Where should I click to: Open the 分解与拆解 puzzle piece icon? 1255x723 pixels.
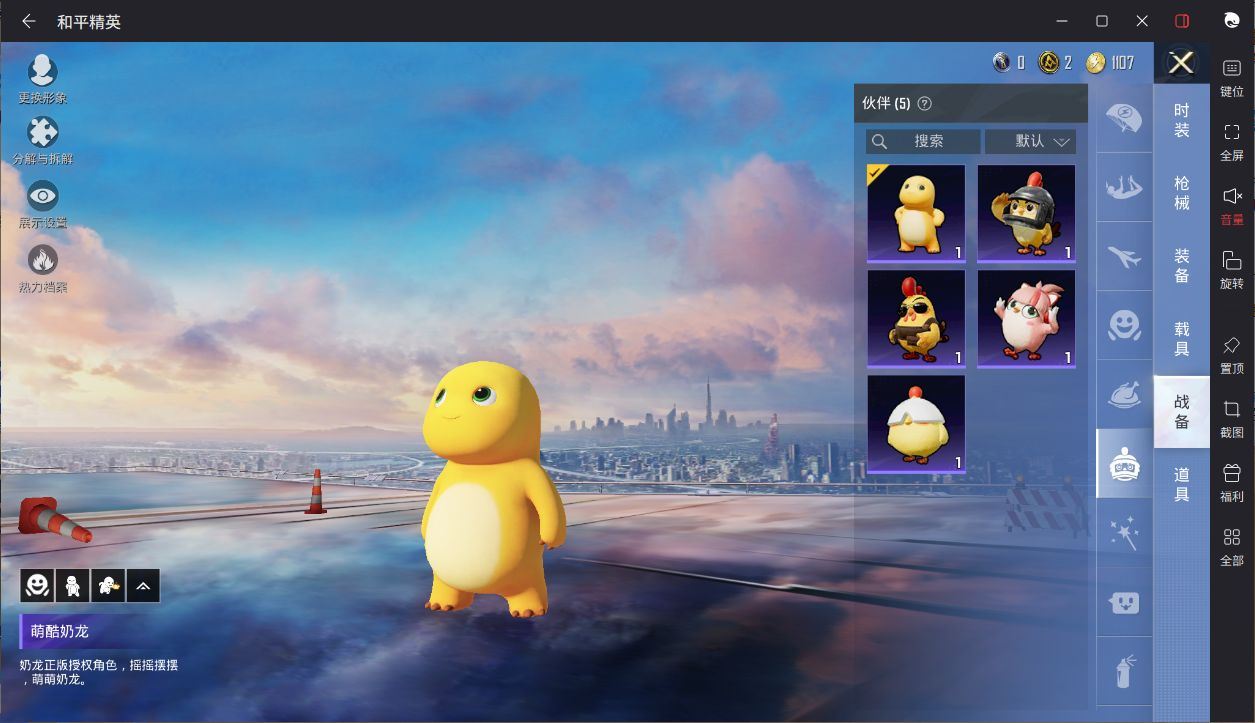click(42, 133)
